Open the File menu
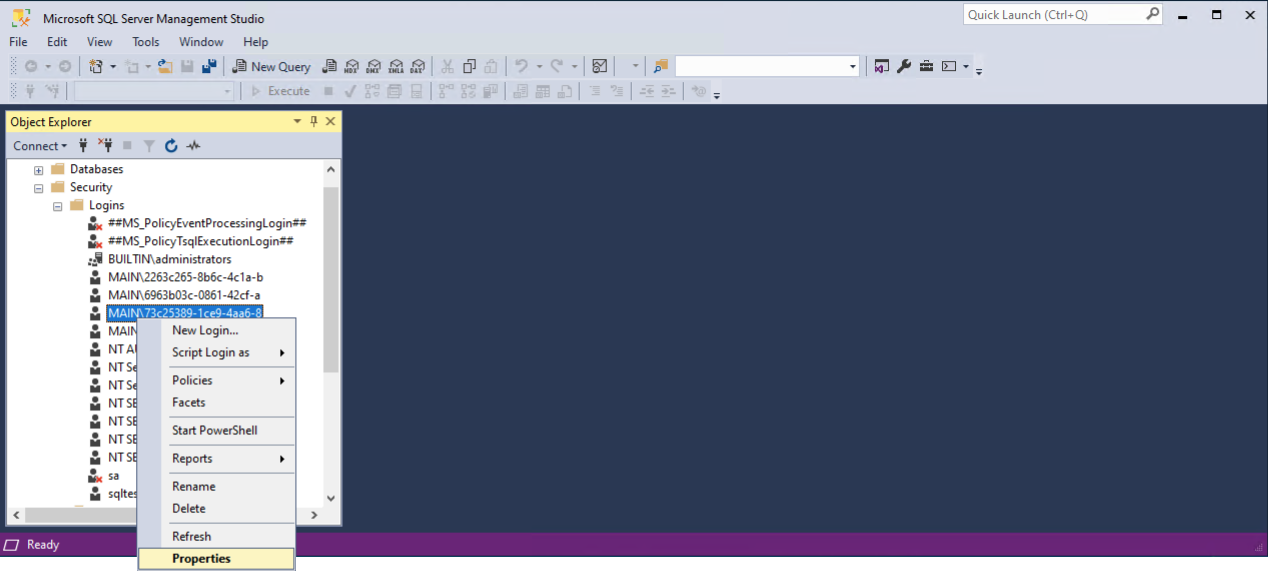The height and width of the screenshot is (572, 1270). [x=18, y=42]
